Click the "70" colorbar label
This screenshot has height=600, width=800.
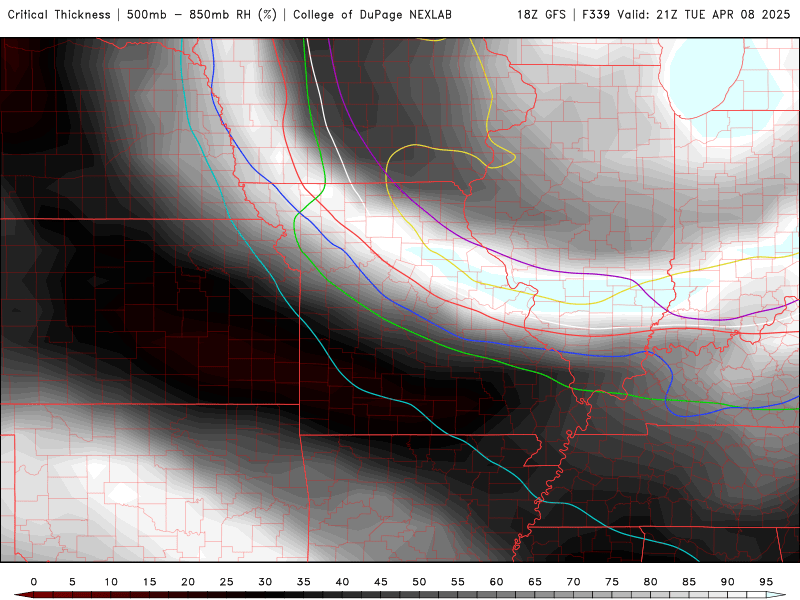coord(573,582)
